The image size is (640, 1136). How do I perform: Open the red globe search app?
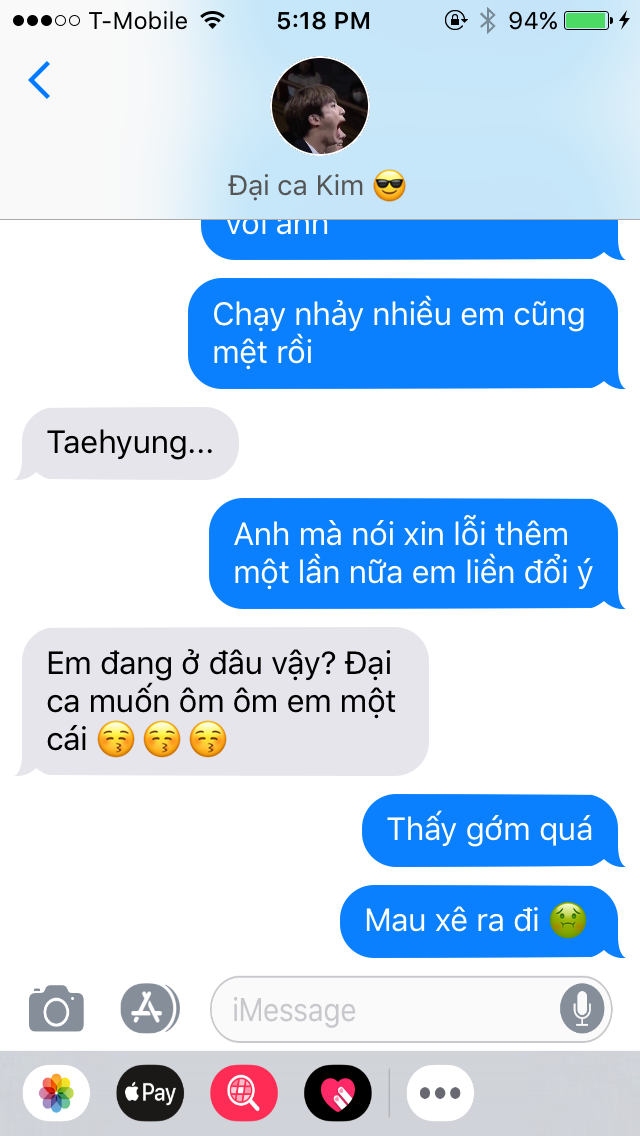click(x=244, y=1093)
